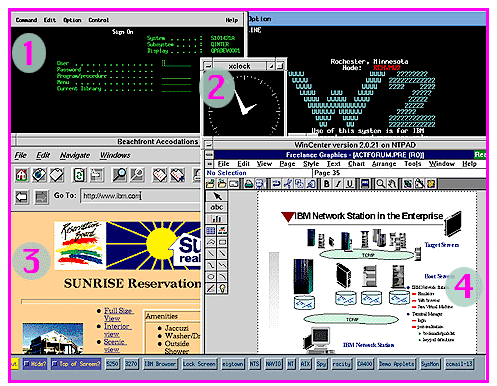The width and height of the screenshot is (497, 386).
Task: Click the bookmark list icon with red lines
Action: (160, 175)
